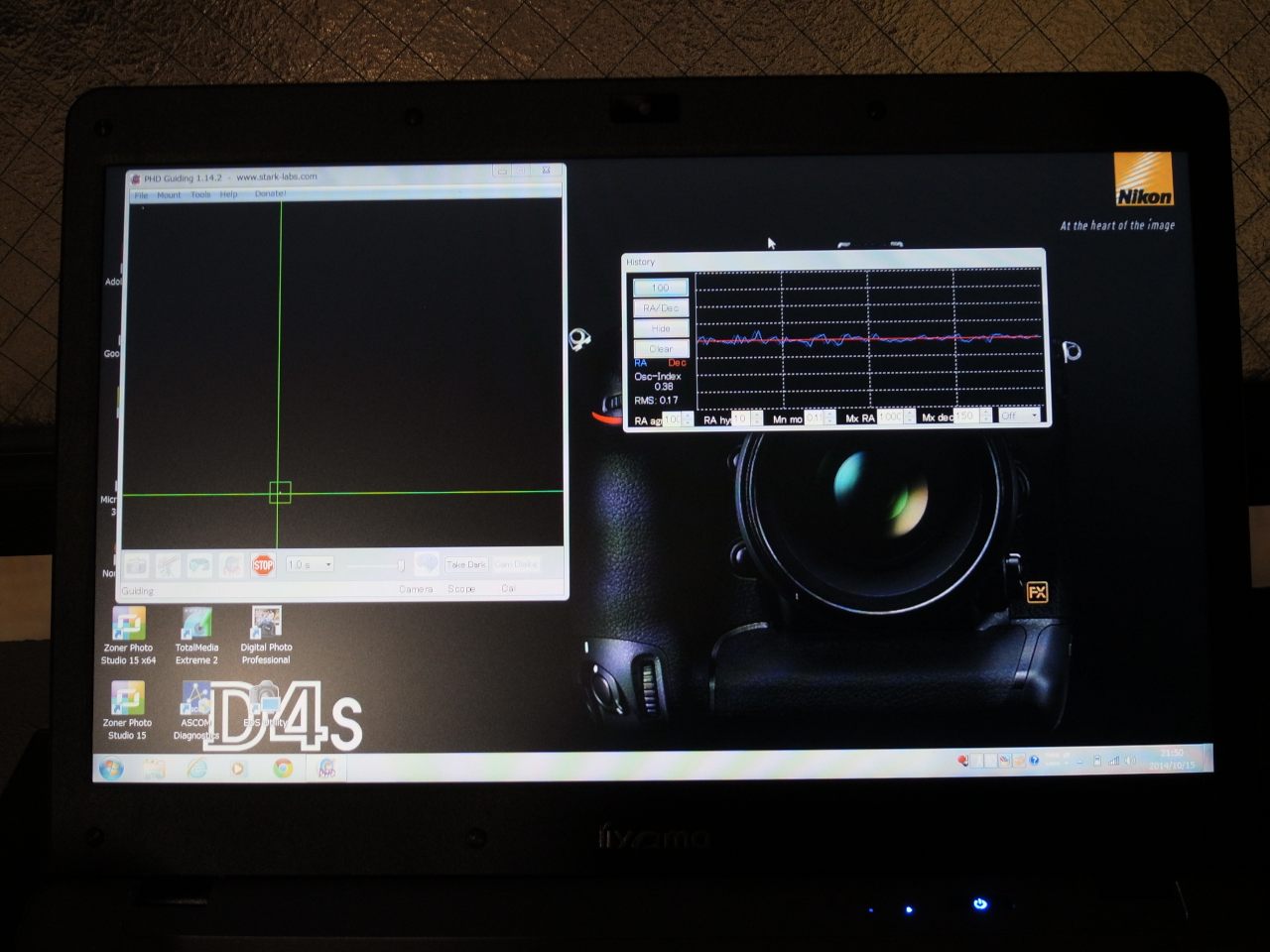Click the Mx RA value field
The width and height of the screenshot is (1270, 952).
pos(890,416)
